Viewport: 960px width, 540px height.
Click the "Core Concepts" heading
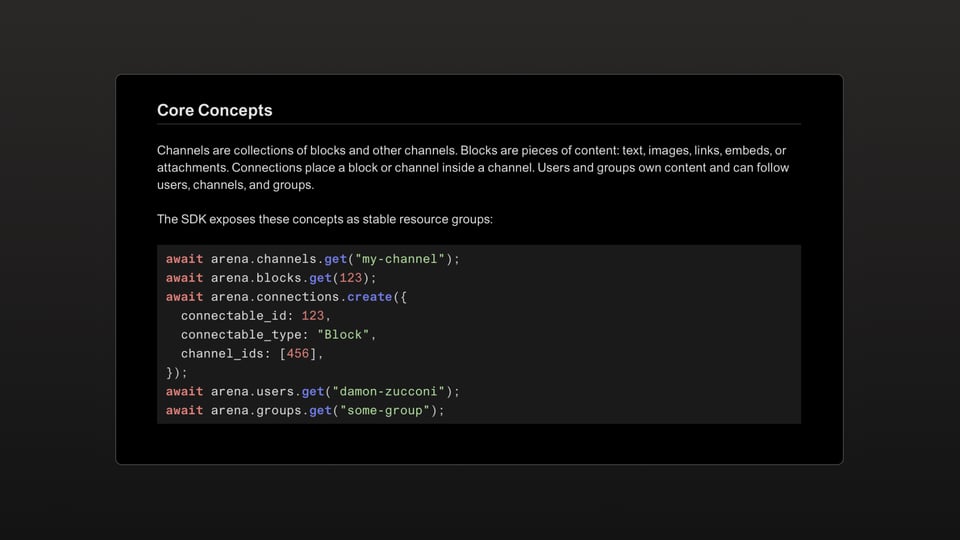(214, 110)
